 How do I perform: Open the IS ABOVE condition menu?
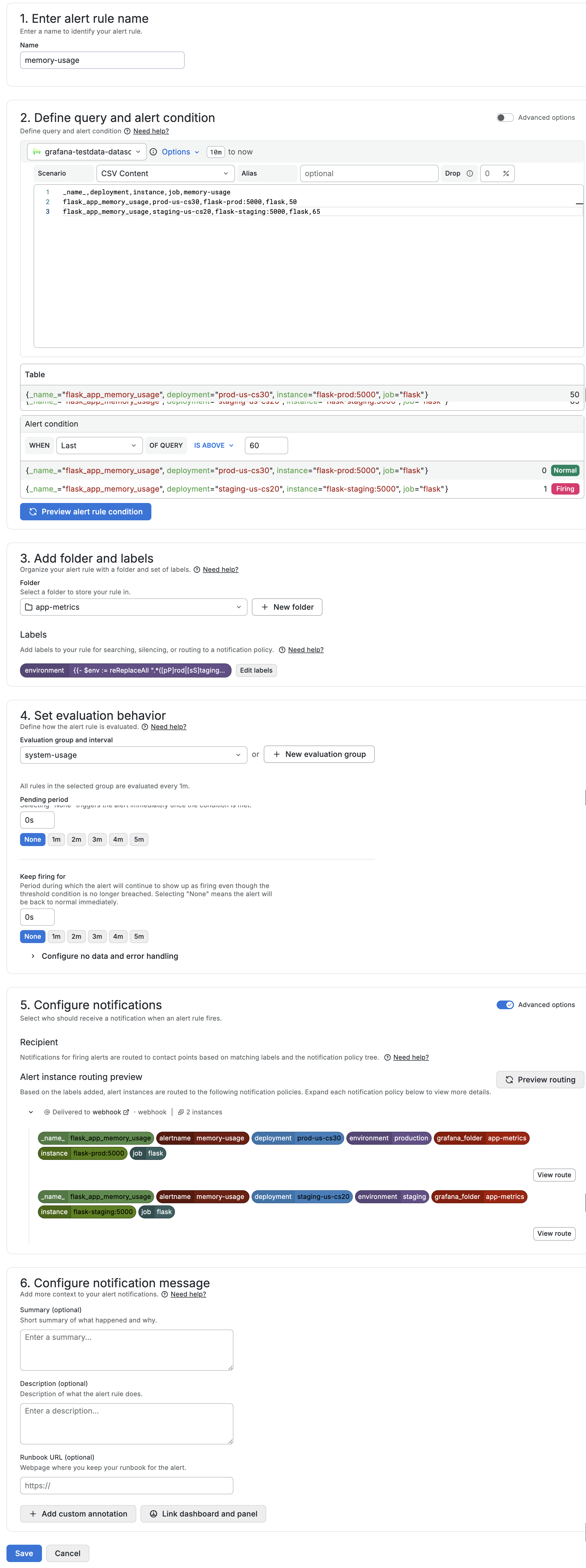[214, 446]
